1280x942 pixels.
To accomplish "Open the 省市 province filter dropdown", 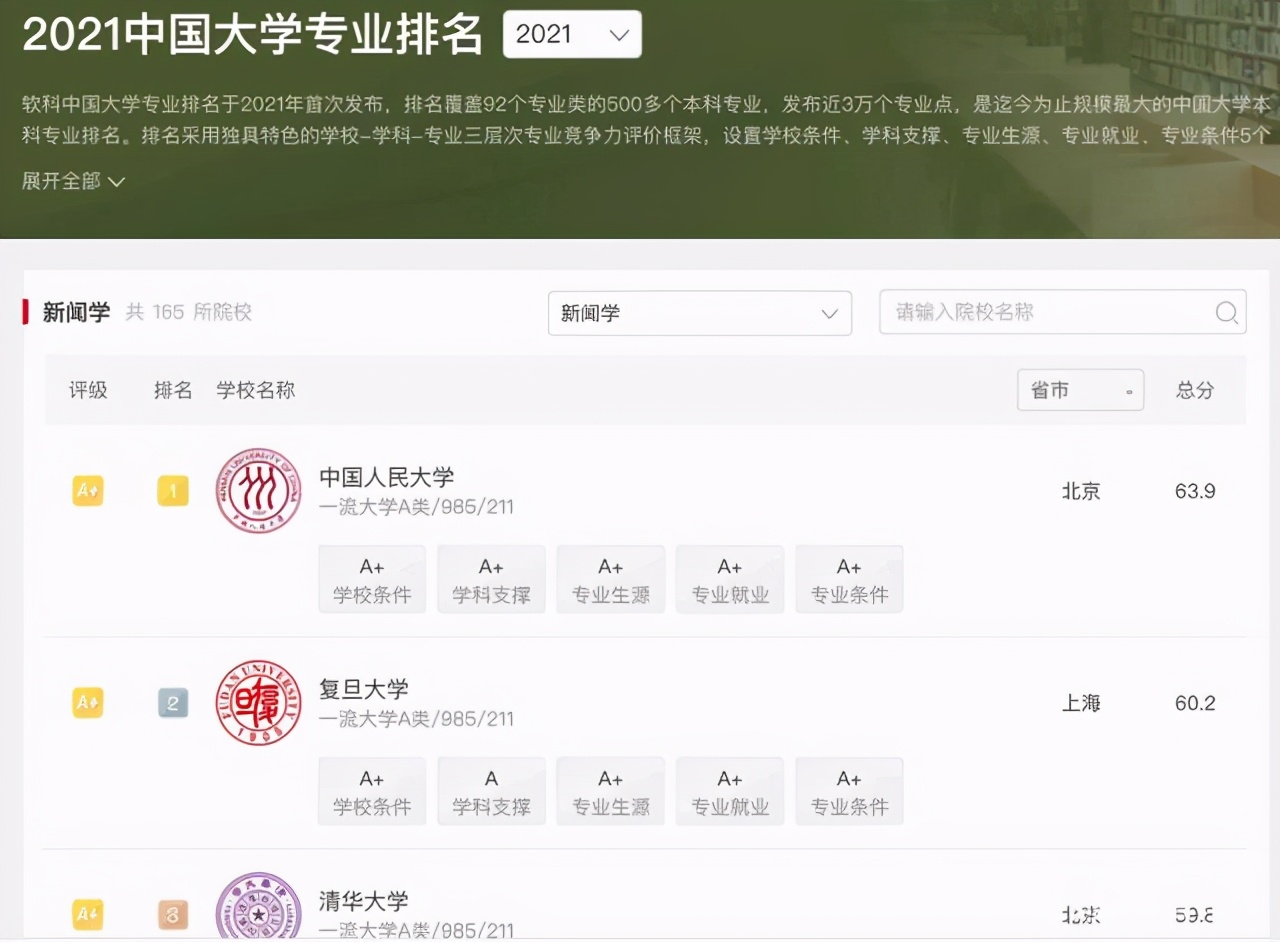I will (x=1080, y=390).
